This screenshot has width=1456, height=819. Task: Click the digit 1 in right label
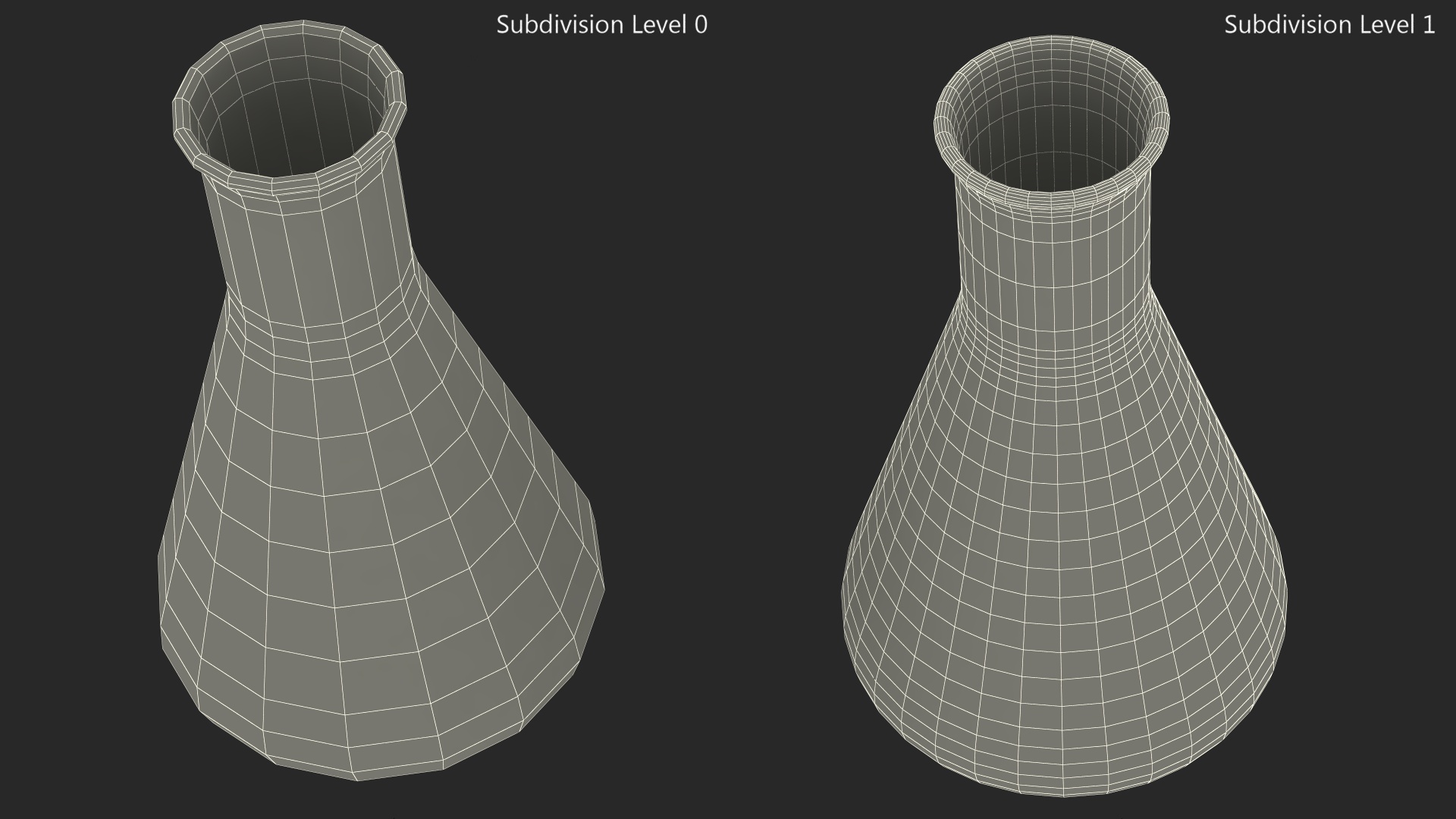coord(1428,25)
